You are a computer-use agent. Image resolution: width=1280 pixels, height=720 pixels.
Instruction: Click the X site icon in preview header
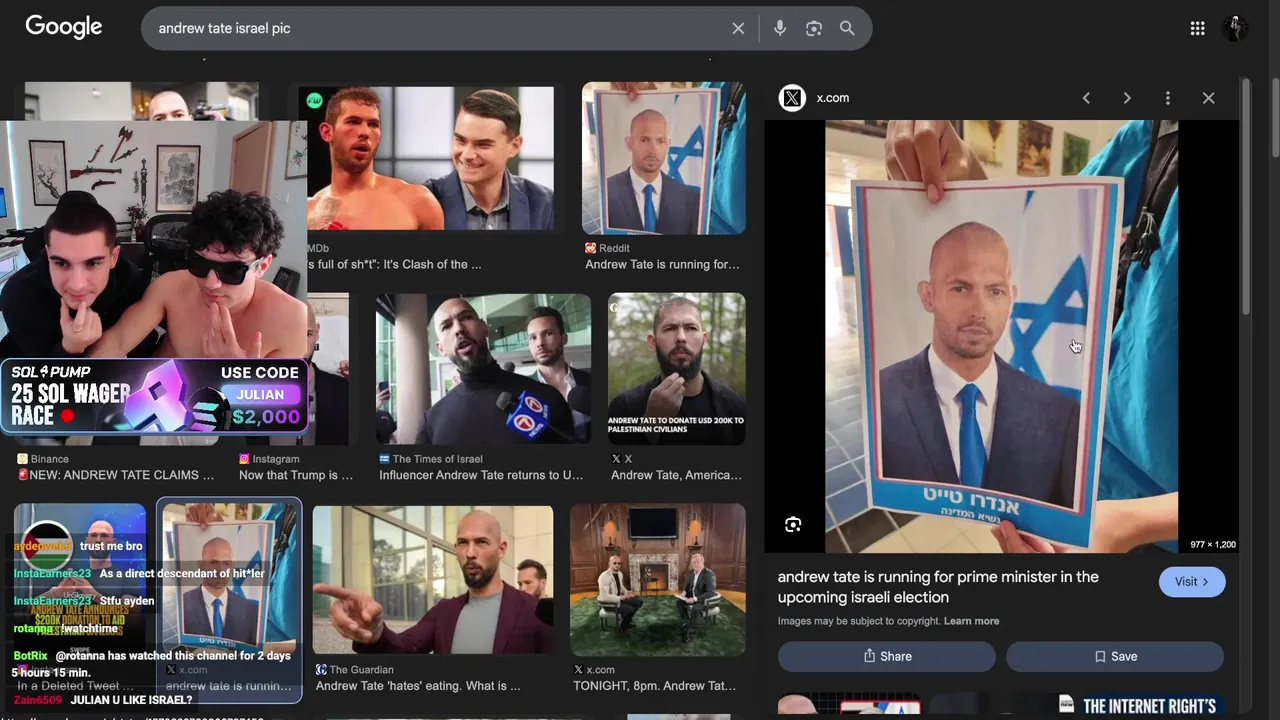[x=792, y=98]
